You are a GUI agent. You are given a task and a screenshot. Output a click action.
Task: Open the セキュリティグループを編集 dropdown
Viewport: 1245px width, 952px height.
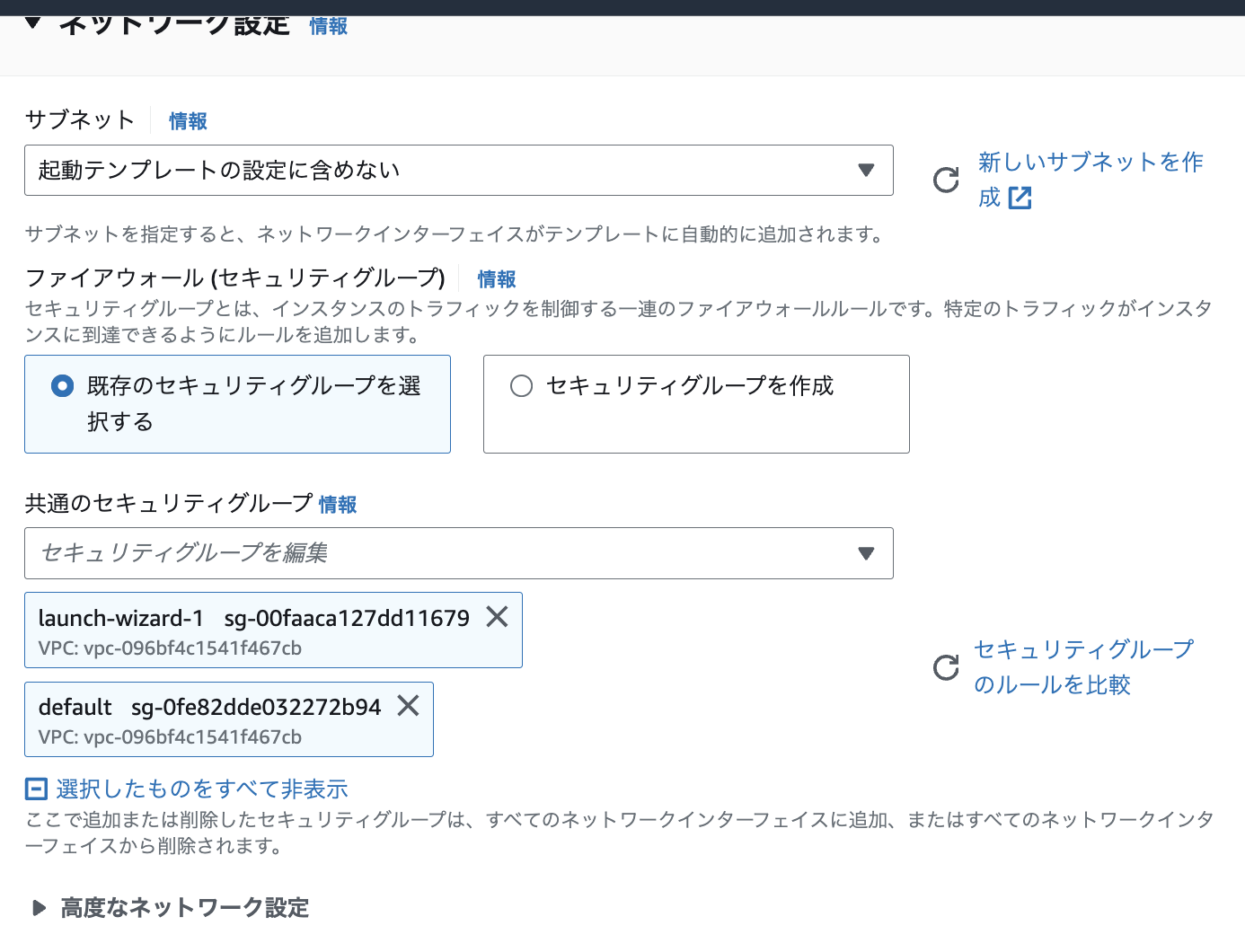[x=458, y=553]
